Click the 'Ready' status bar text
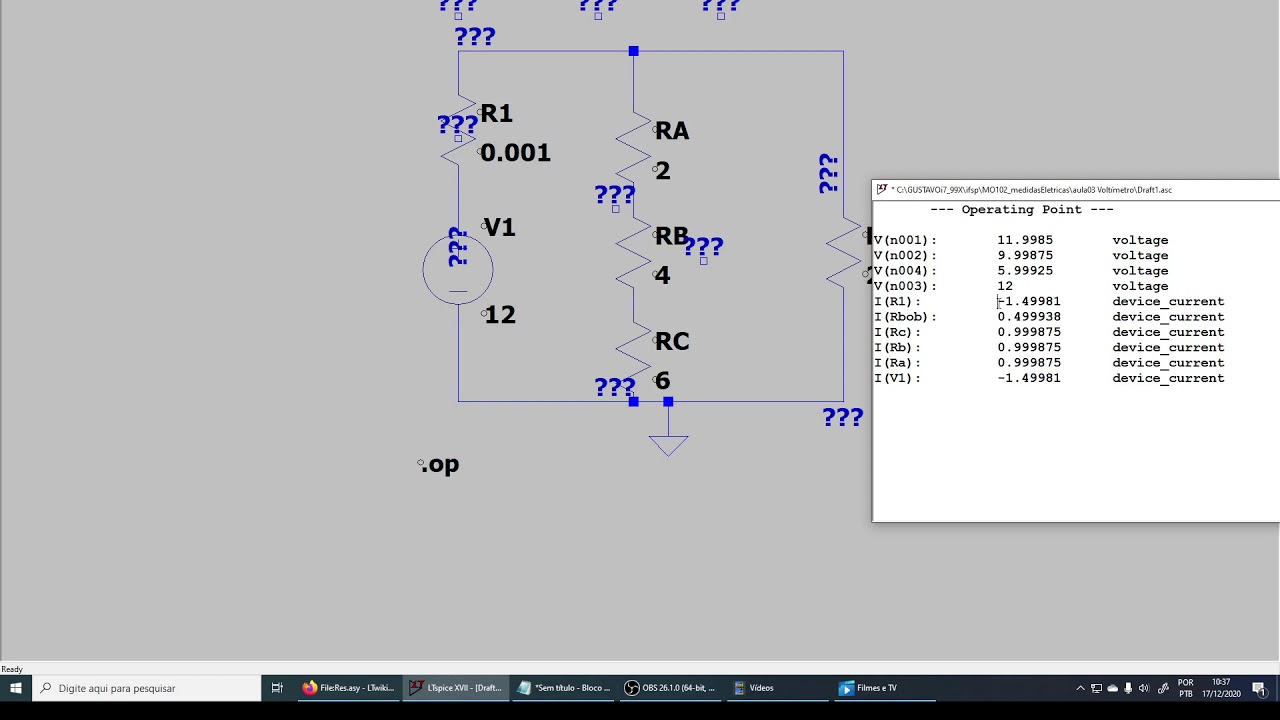This screenshot has height=720, width=1280. point(12,669)
